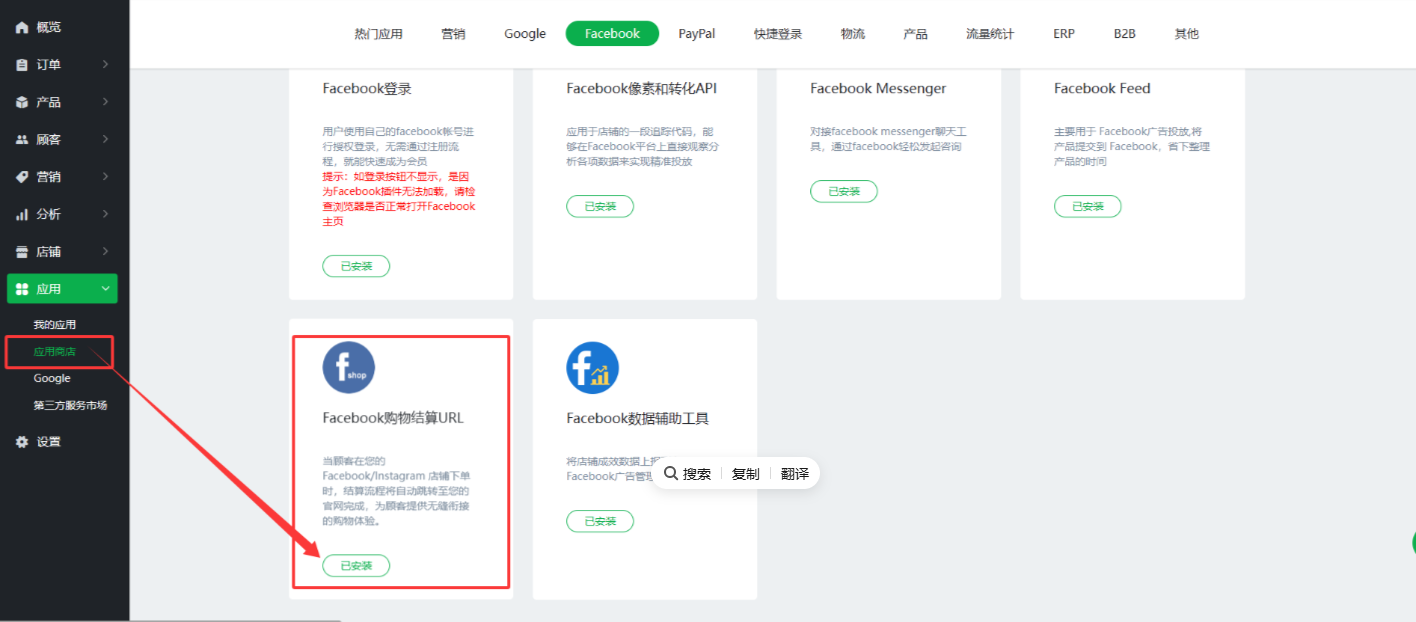
Task: Click the overview home icon in sidebar
Action: pos(22,27)
